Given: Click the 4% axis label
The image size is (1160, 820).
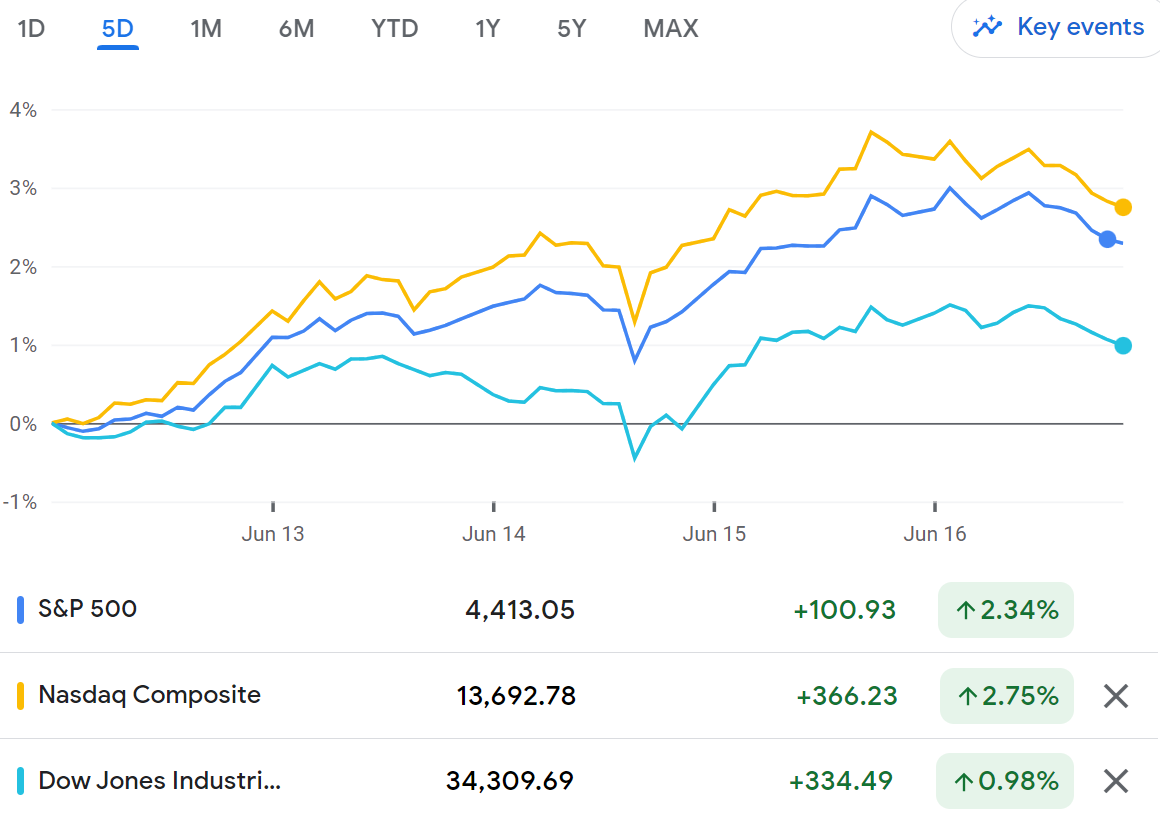Looking at the screenshot, I should pyautogui.click(x=23, y=110).
